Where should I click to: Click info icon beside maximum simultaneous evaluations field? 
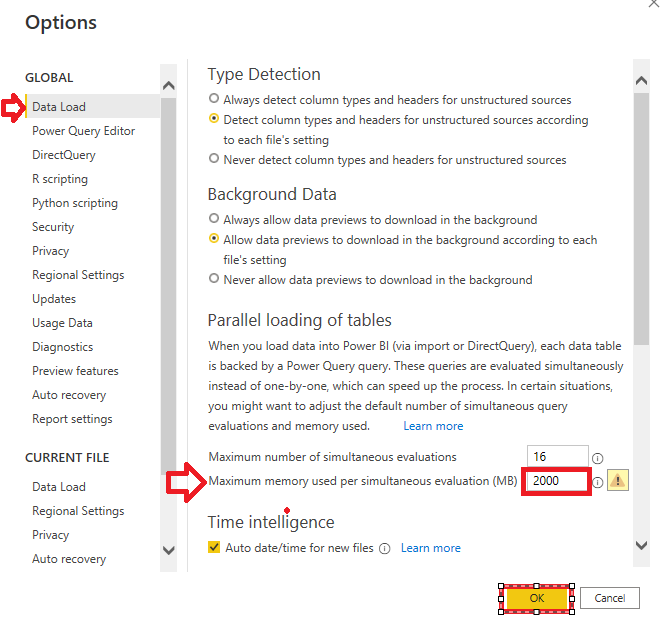(x=598, y=458)
